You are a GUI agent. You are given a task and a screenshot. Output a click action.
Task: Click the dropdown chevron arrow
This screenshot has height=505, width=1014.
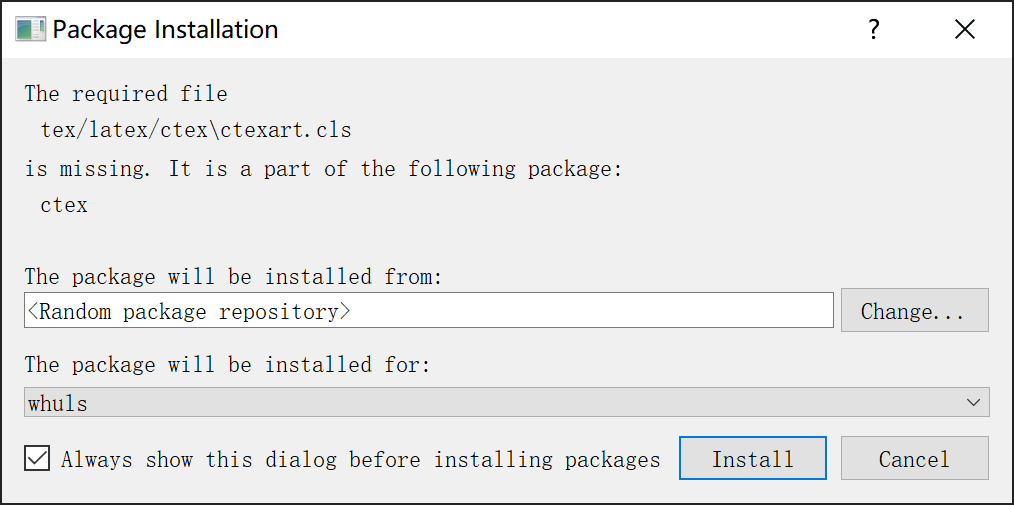click(974, 403)
